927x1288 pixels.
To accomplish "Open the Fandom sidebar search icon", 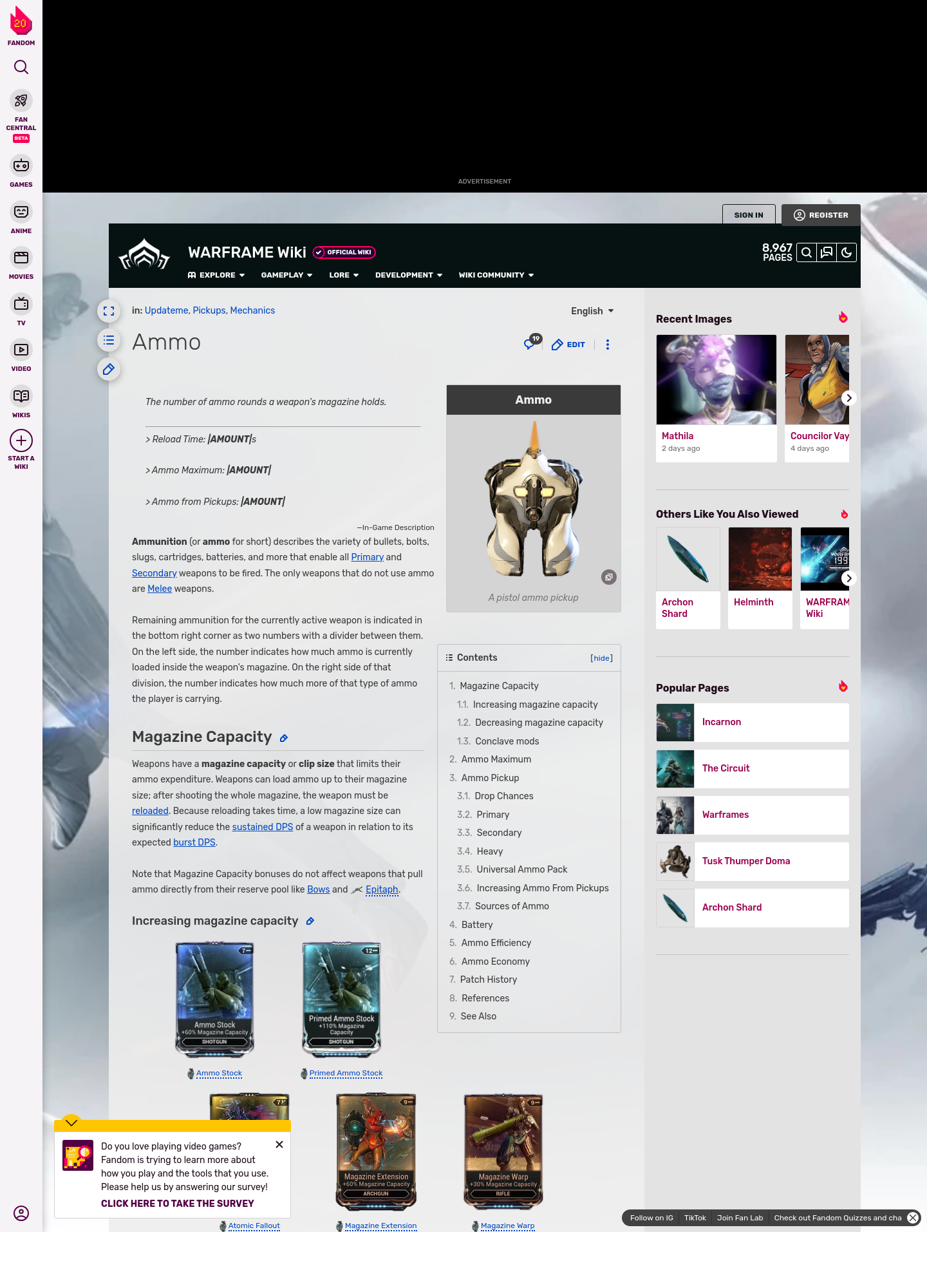I will tap(21, 67).
